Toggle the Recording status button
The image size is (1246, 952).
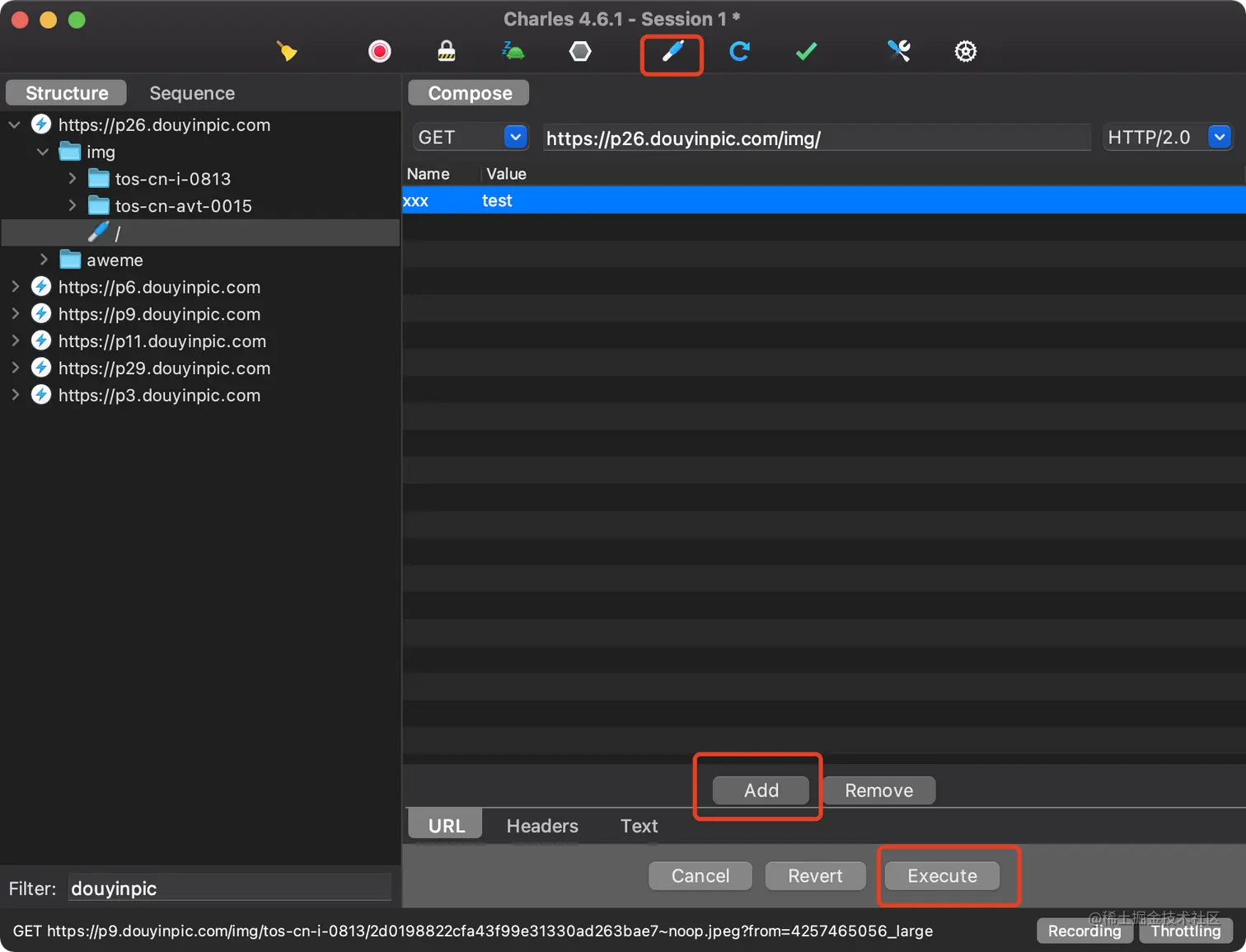click(x=1084, y=931)
